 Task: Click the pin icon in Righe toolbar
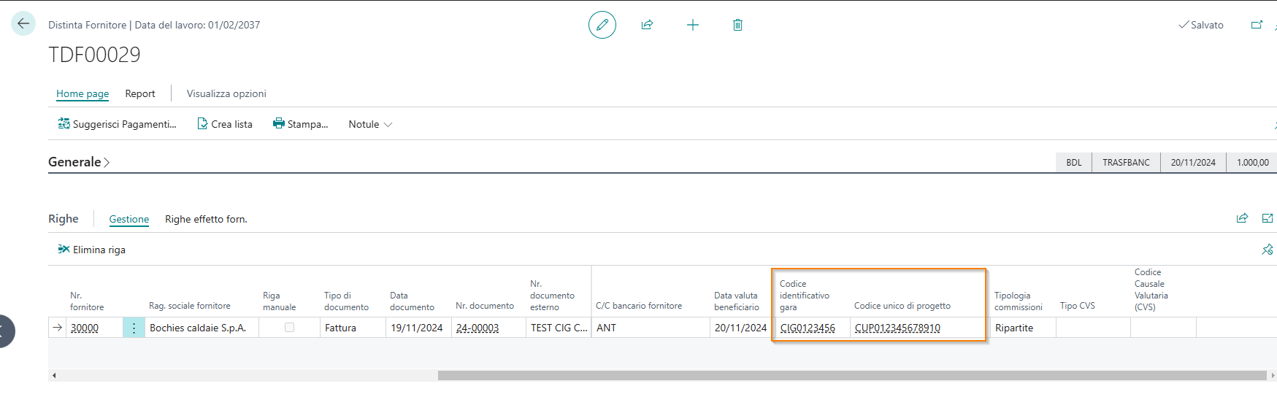1268,250
